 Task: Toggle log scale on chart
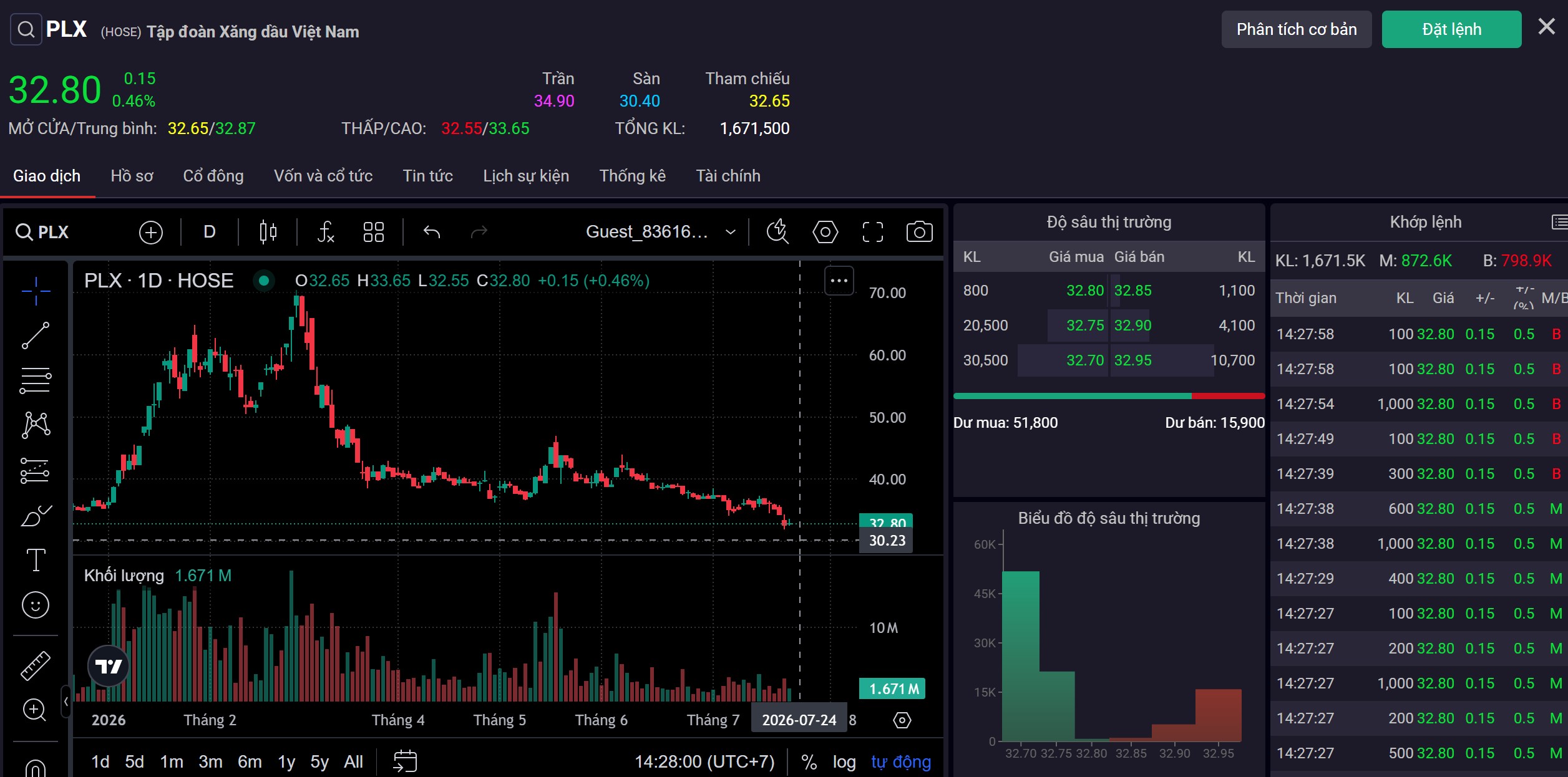click(x=844, y=761)
